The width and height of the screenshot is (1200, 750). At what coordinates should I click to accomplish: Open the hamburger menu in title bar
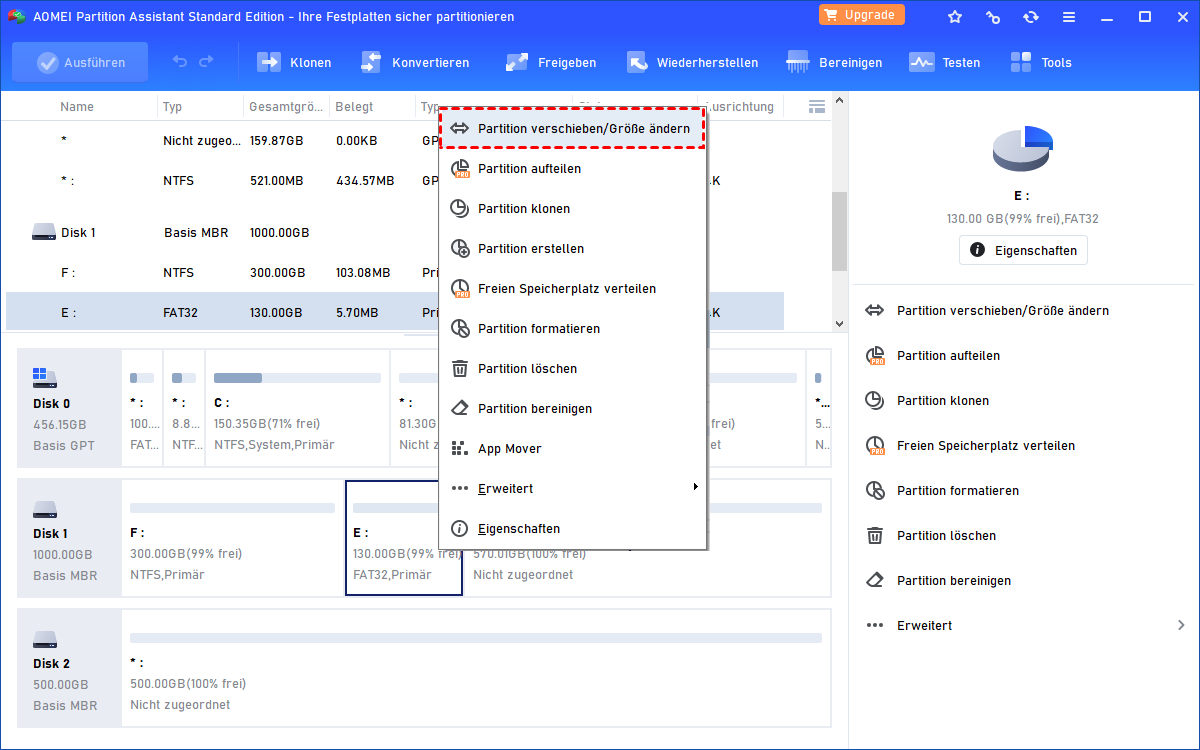1069,17
